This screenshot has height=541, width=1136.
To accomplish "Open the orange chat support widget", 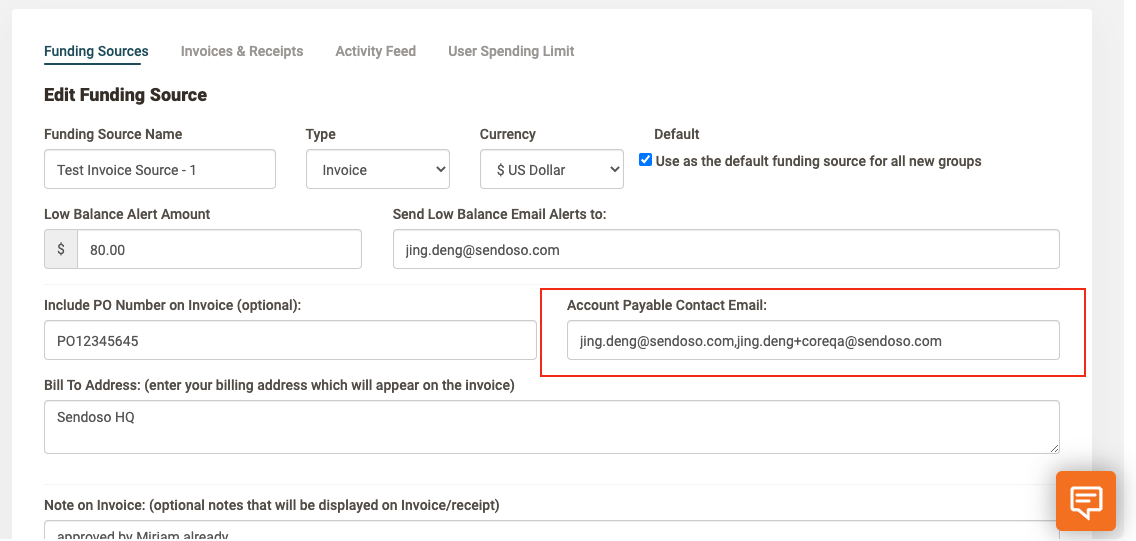I will click(x=1086, y=500).
